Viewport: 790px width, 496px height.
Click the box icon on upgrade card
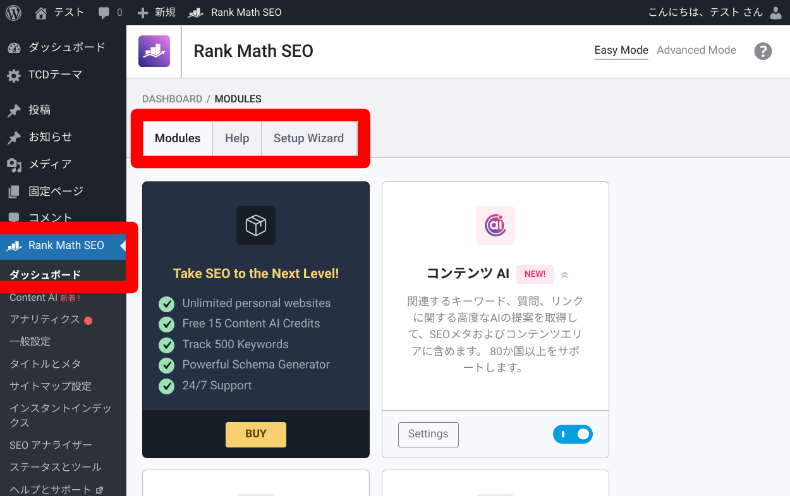click(x=256, y=225)
